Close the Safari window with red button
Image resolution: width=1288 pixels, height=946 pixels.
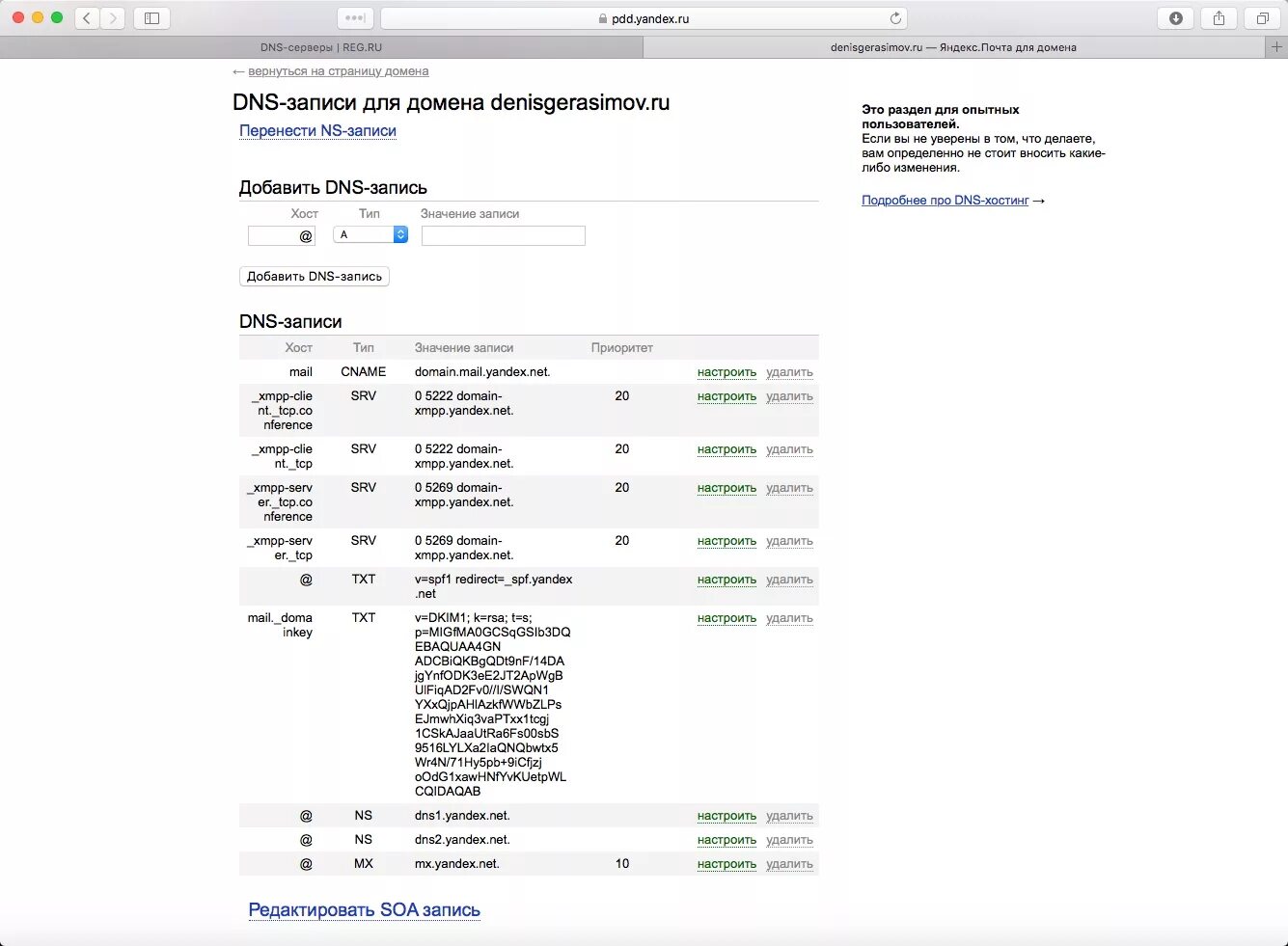17,17
